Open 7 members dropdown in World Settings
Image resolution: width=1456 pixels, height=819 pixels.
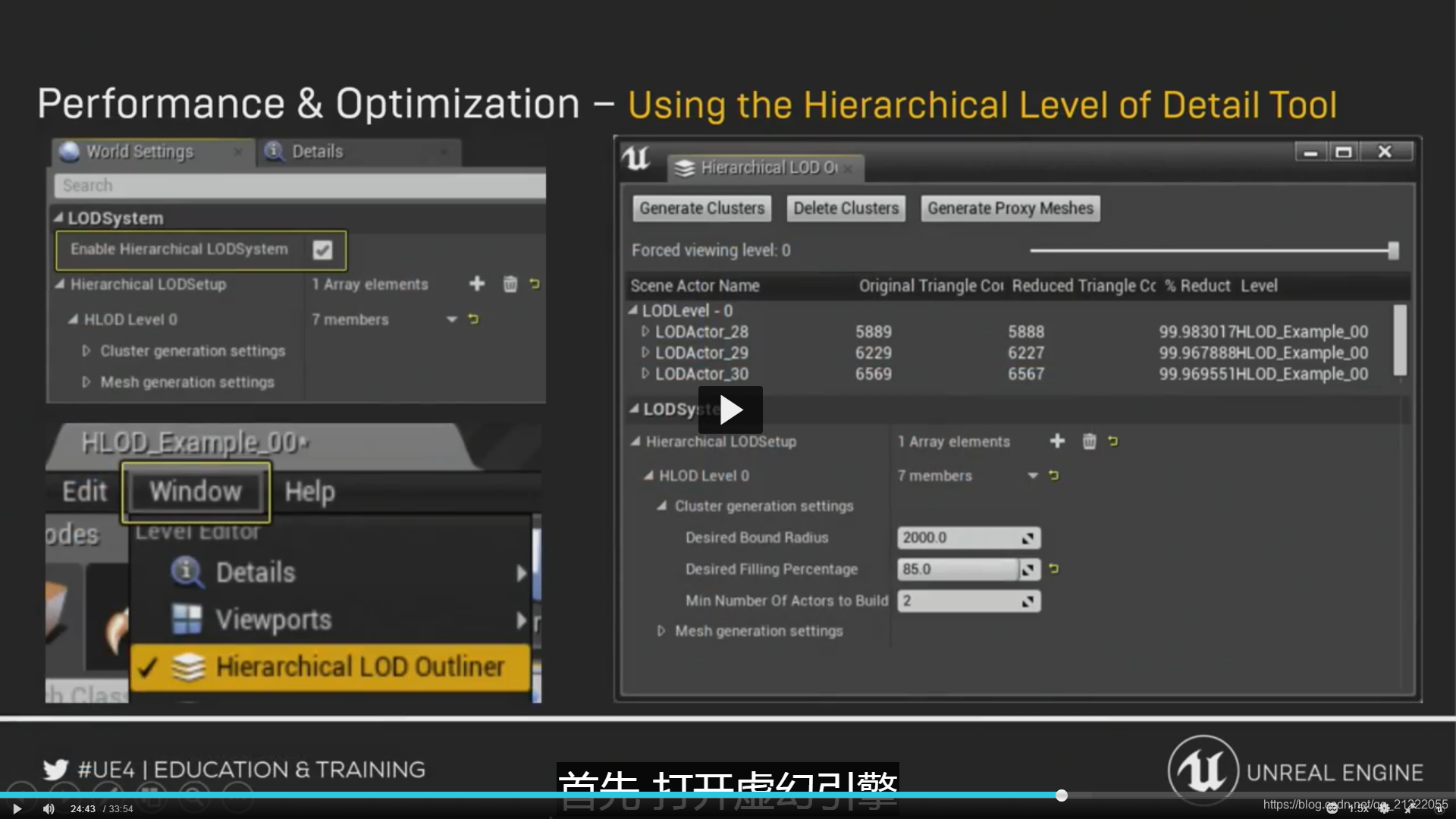452,319
